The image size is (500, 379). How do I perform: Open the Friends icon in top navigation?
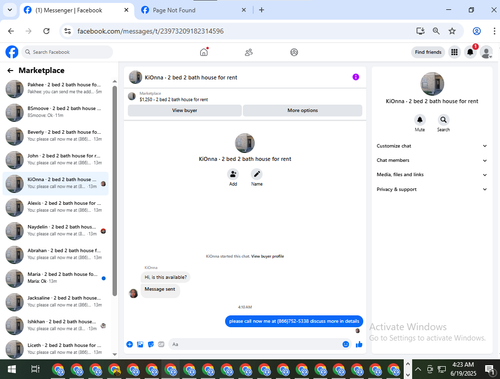click(x=249, y=52)
